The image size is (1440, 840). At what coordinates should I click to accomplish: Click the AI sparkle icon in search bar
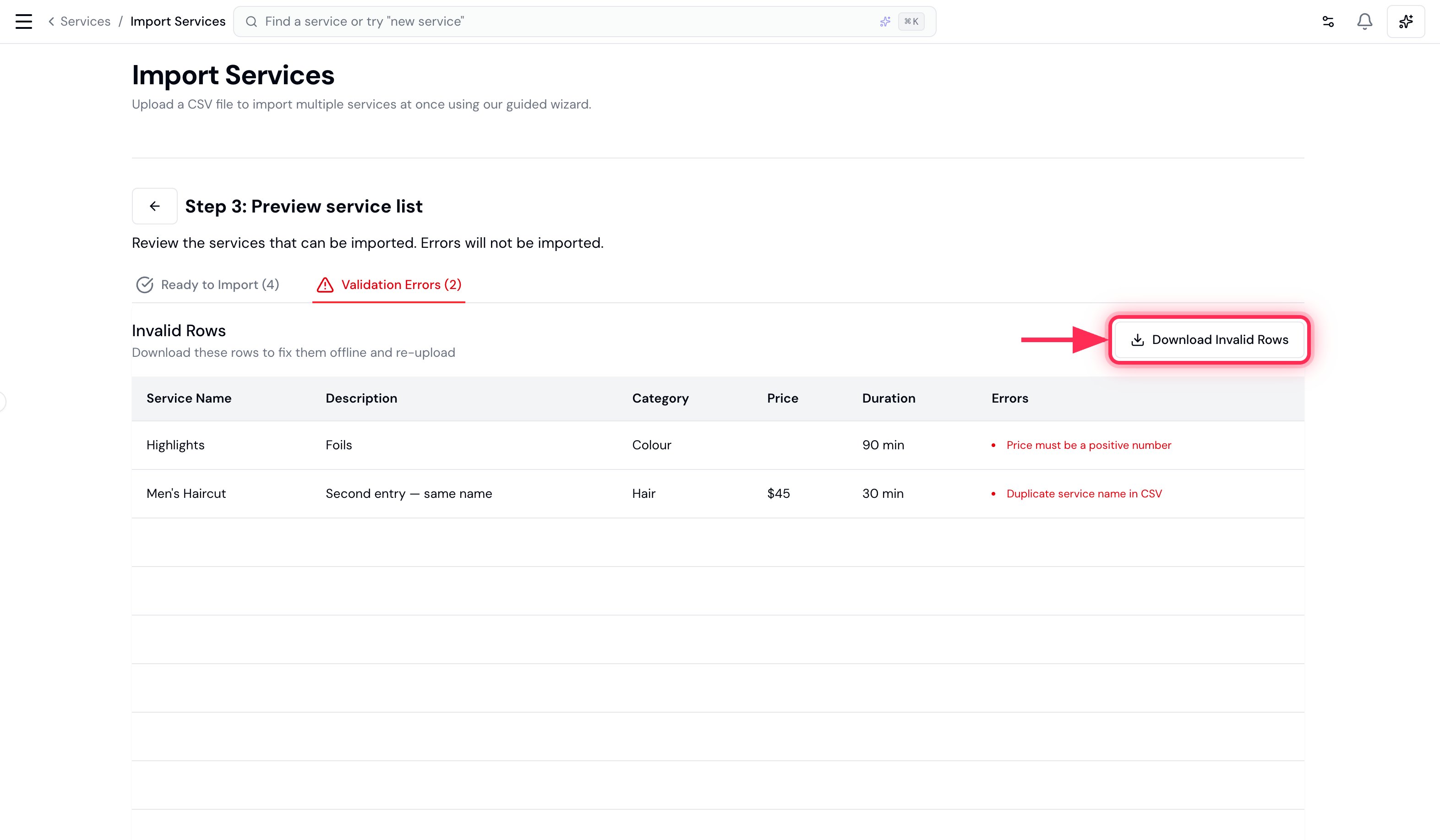click(x=884, y=22)
